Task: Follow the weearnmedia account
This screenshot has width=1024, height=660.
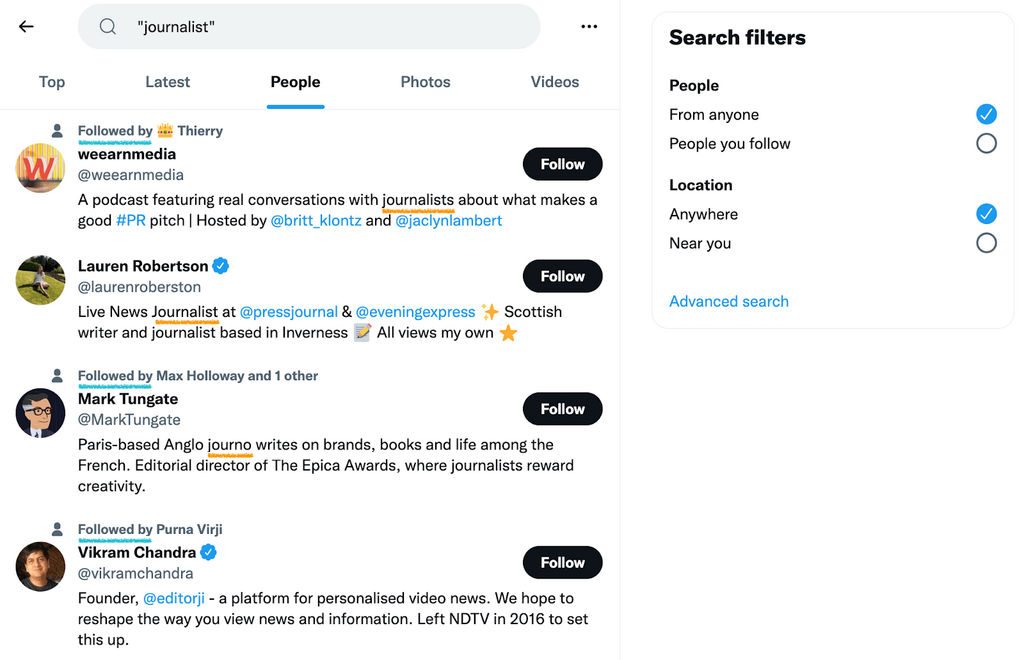Action: (x=562, y=164)
